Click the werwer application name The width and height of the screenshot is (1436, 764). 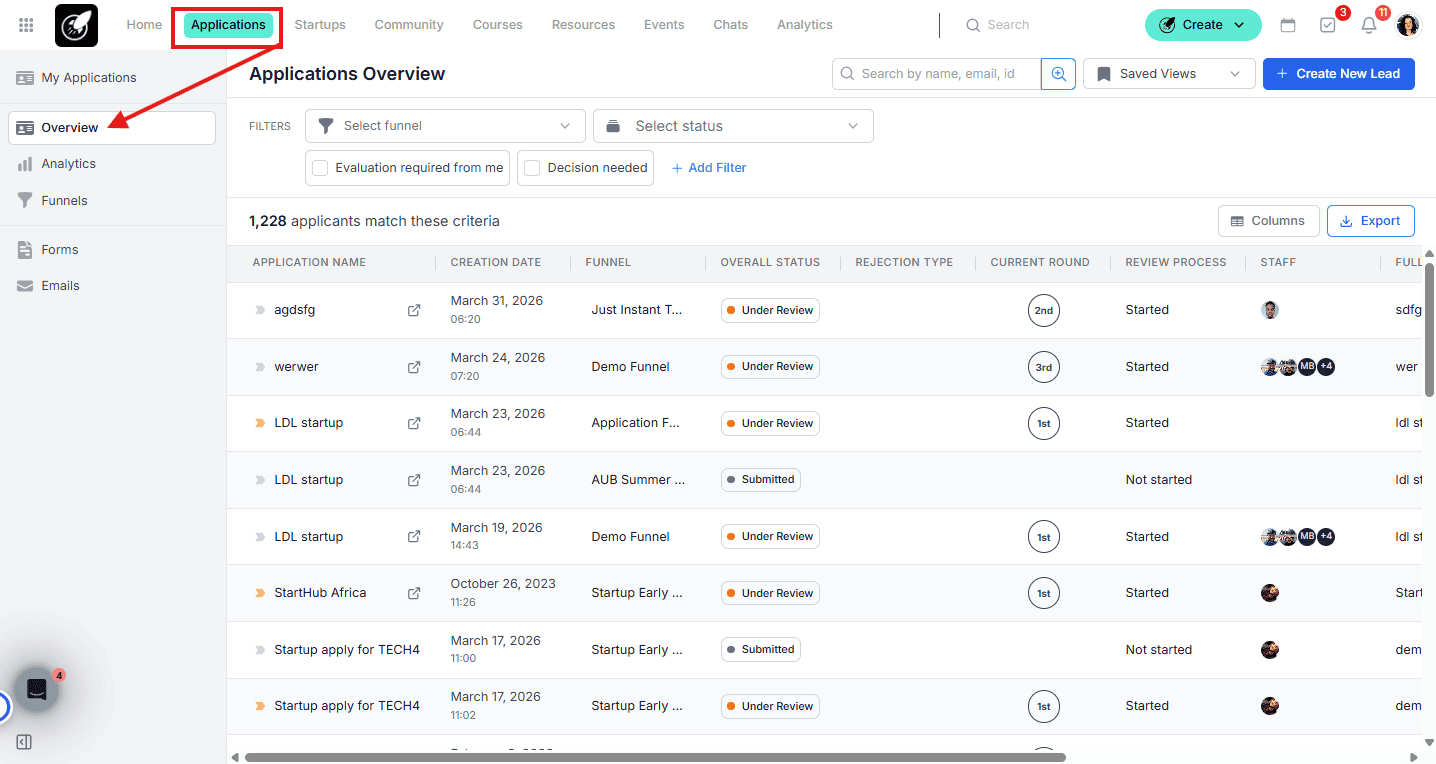click(x=296, y=367)
